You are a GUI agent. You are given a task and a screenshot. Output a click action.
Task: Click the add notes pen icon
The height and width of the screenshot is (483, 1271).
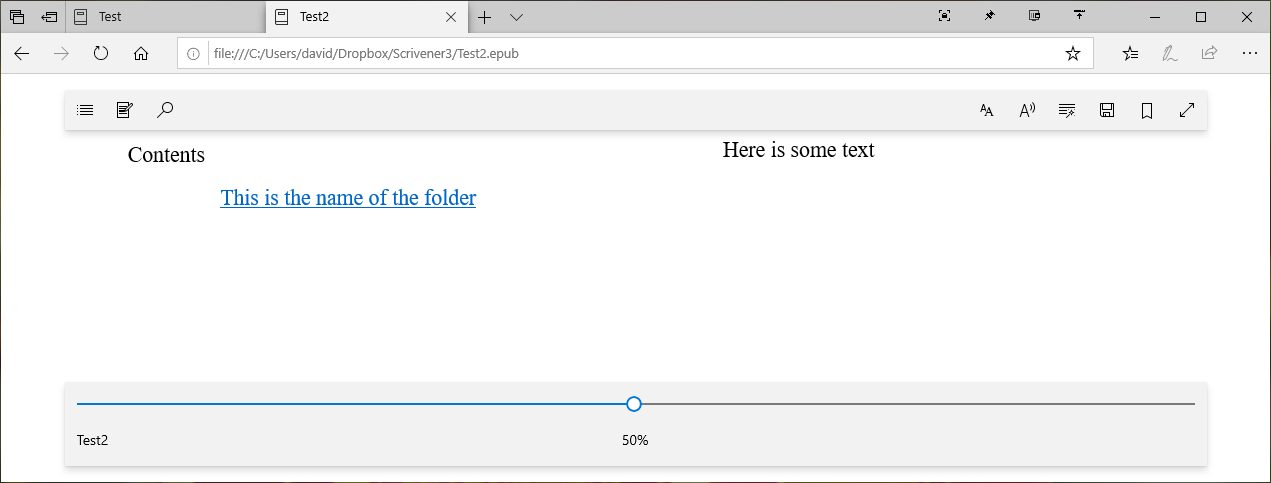click(1169, 54)
